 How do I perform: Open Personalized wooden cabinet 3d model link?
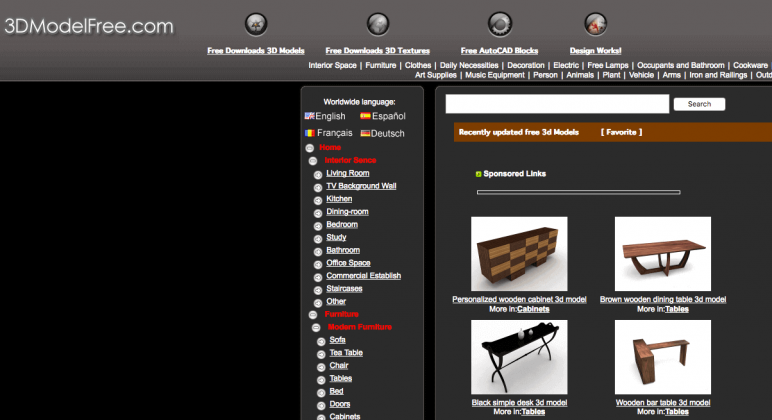pyautogui.click(x=519, y=299)
